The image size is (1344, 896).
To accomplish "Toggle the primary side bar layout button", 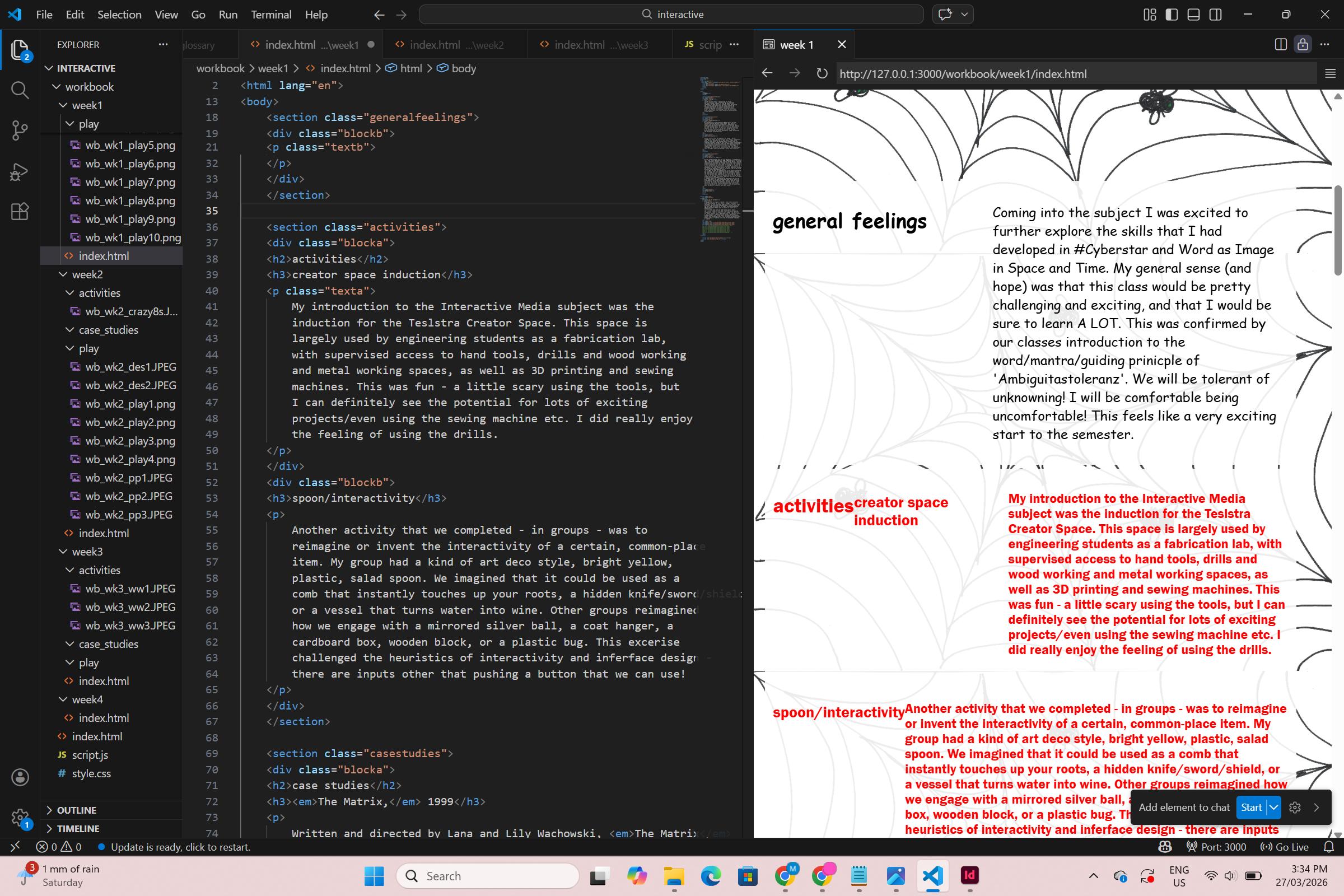I will [x=1172, y=15].
